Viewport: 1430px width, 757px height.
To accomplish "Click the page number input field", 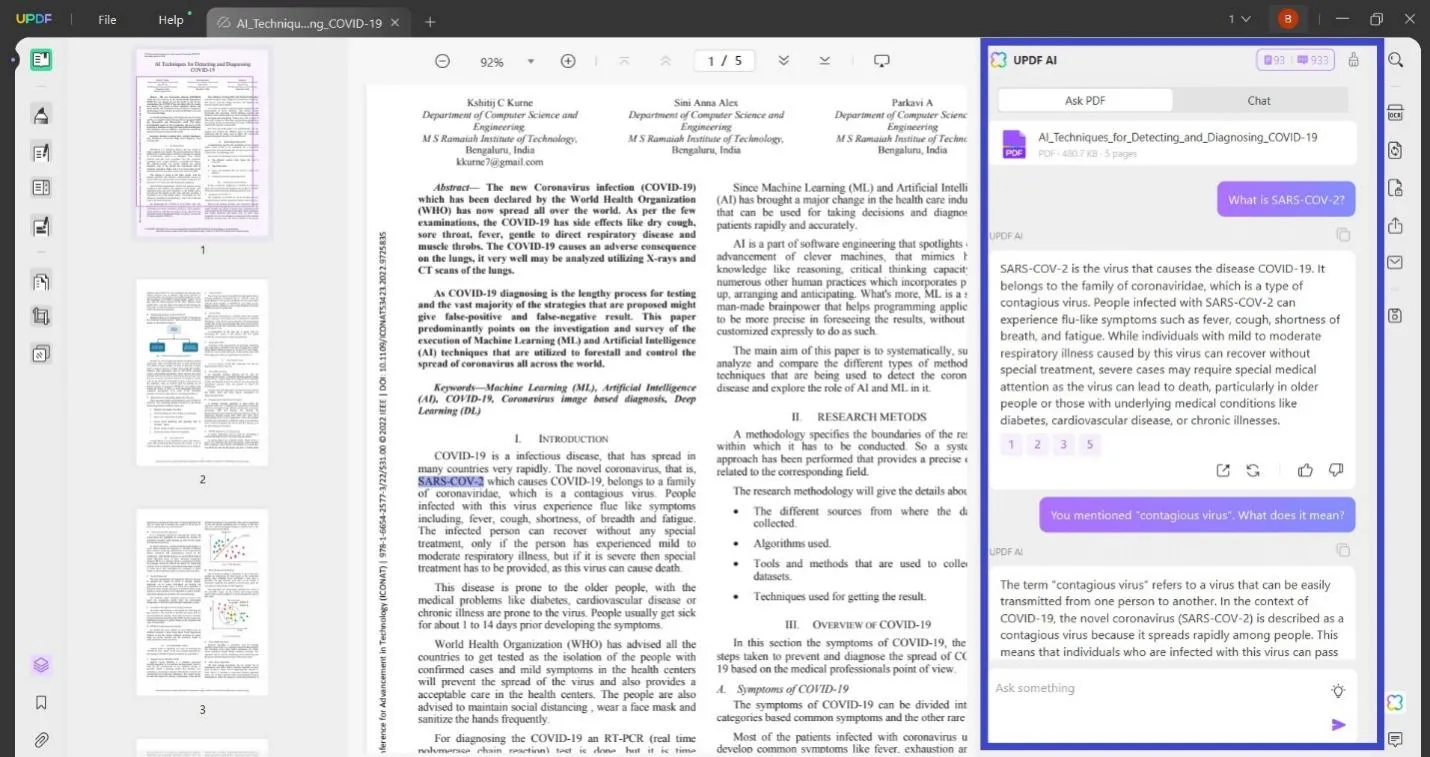I will (x=725, y=61).
